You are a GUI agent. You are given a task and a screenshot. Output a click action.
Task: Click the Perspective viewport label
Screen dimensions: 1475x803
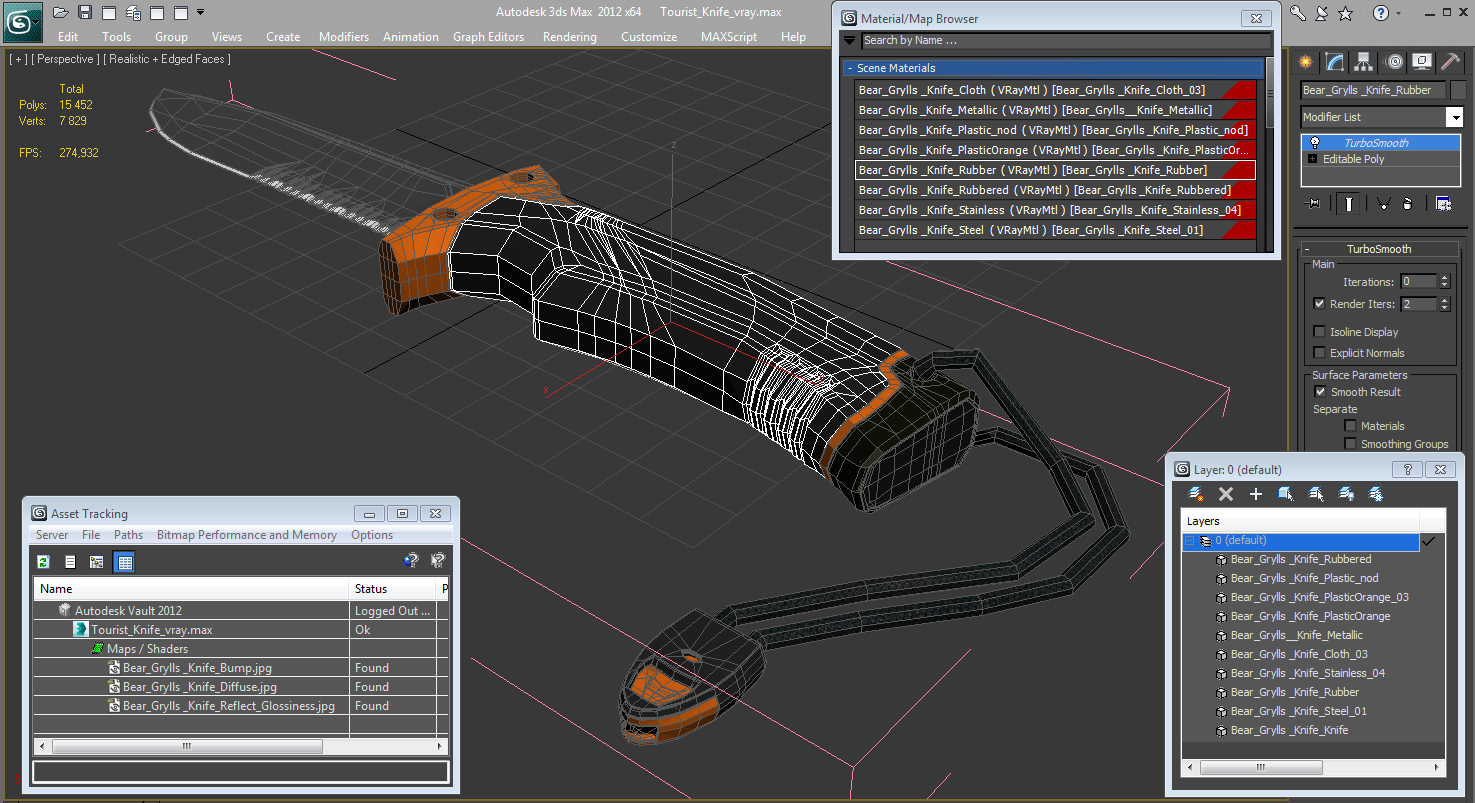pyautogui.click(x=65, y=59)
